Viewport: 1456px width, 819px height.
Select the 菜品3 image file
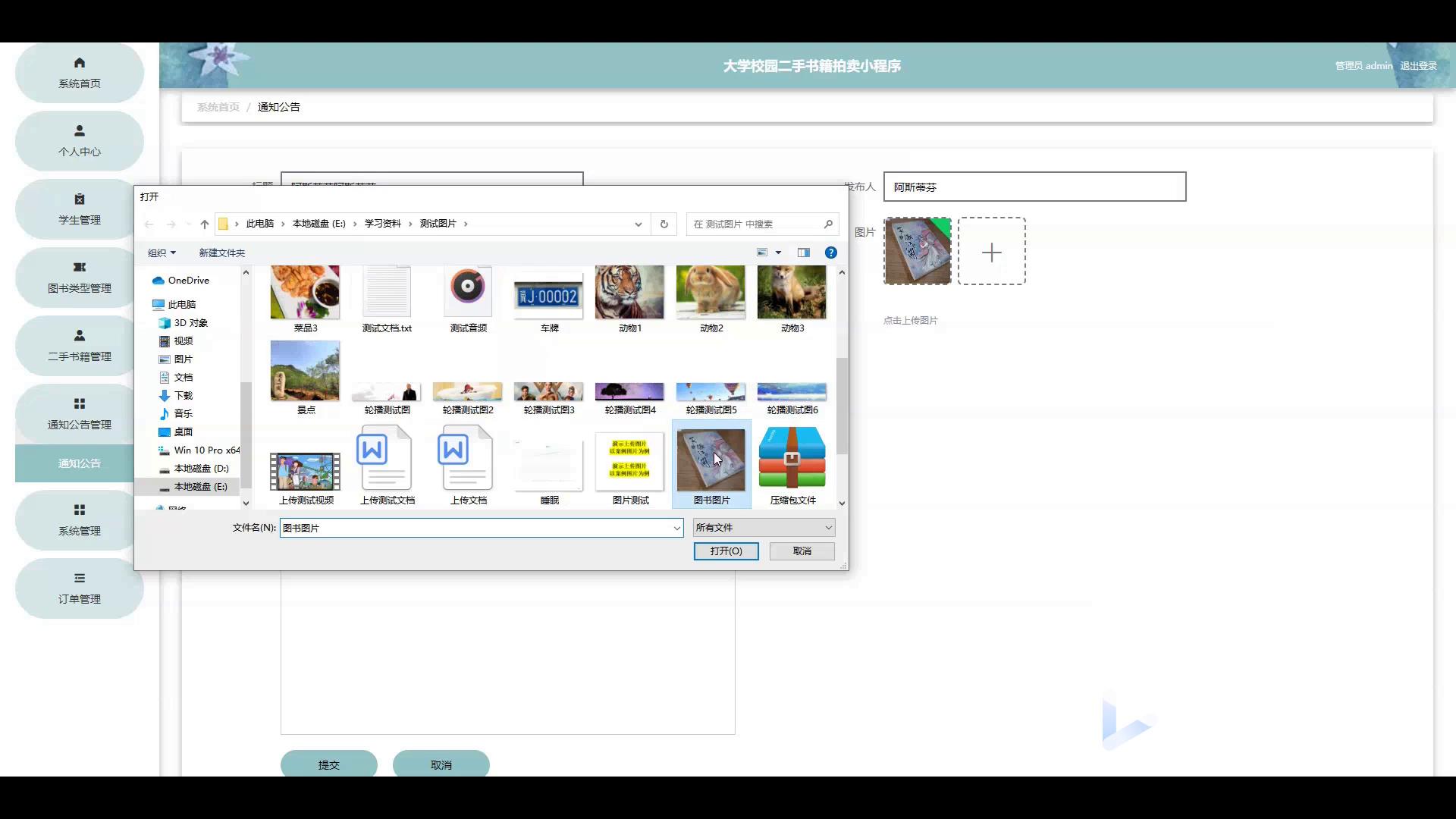pos(305,299)
